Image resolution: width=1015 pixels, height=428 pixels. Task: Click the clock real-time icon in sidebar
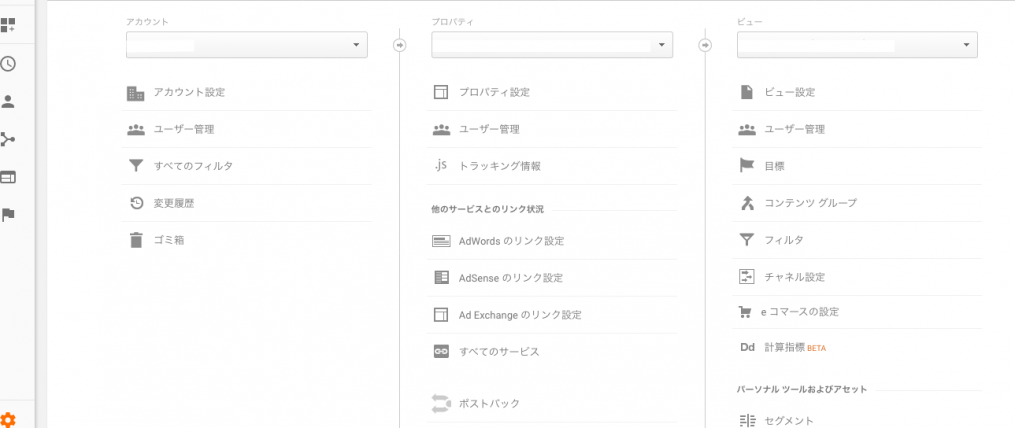click(x=8, y=63)
